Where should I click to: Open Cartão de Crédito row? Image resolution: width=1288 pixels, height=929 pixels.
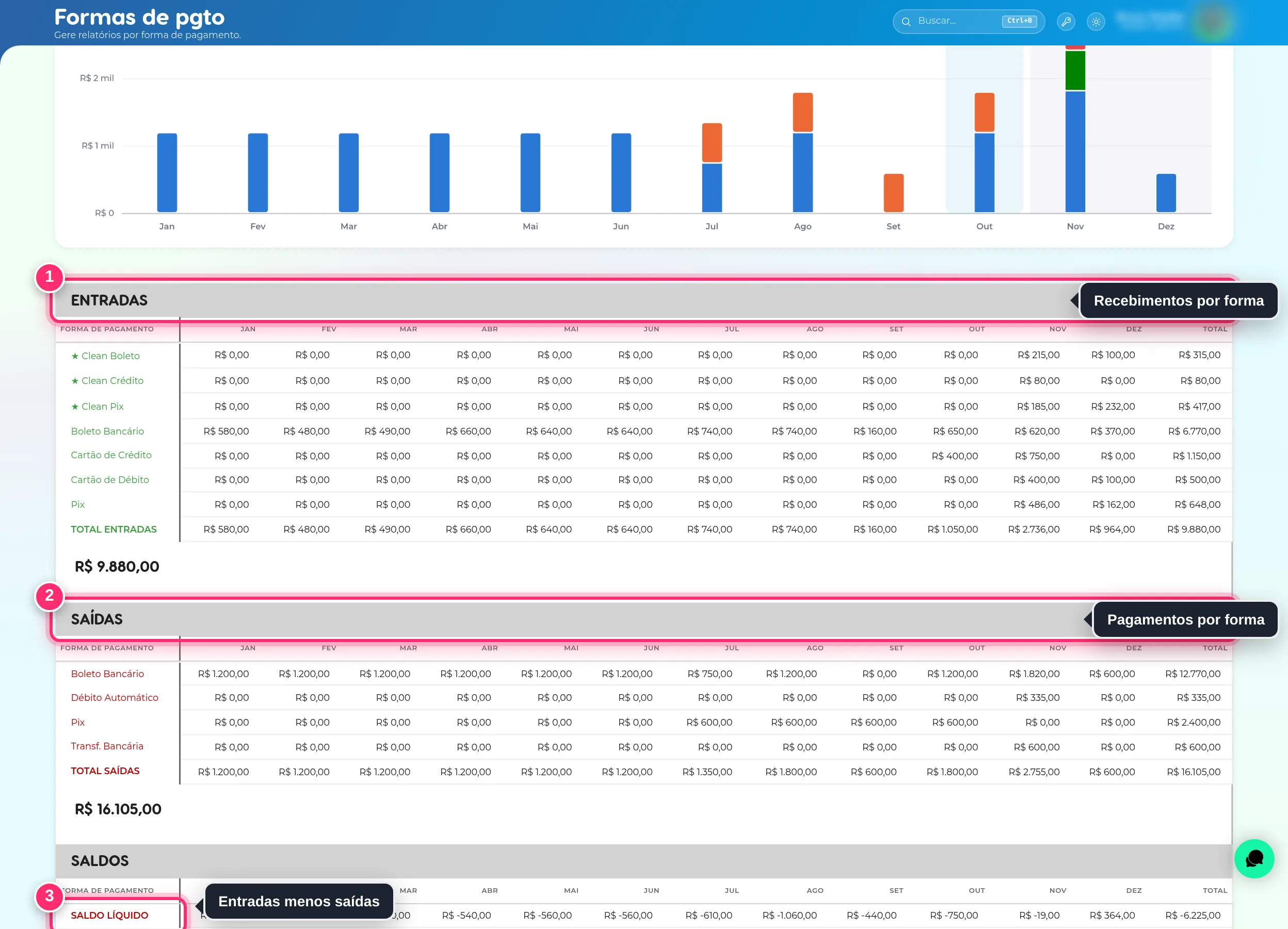(111, 455)
